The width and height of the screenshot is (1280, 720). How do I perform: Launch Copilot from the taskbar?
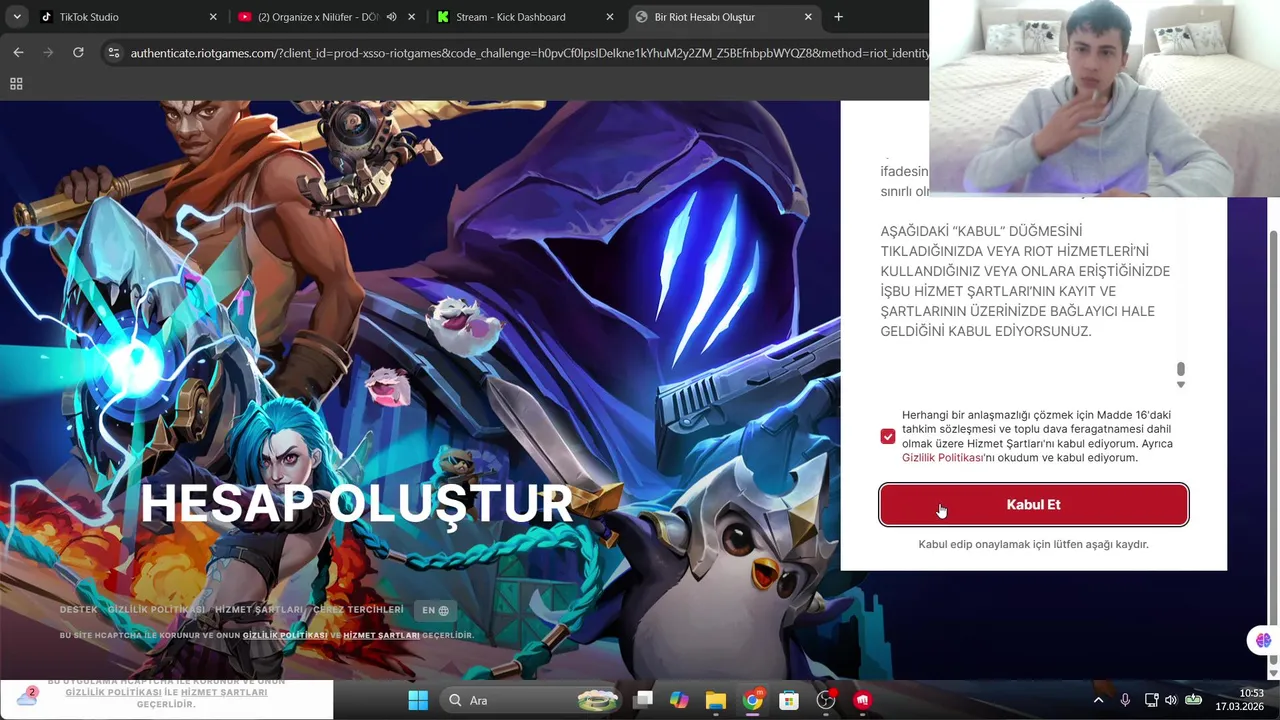tap(679, 700)
